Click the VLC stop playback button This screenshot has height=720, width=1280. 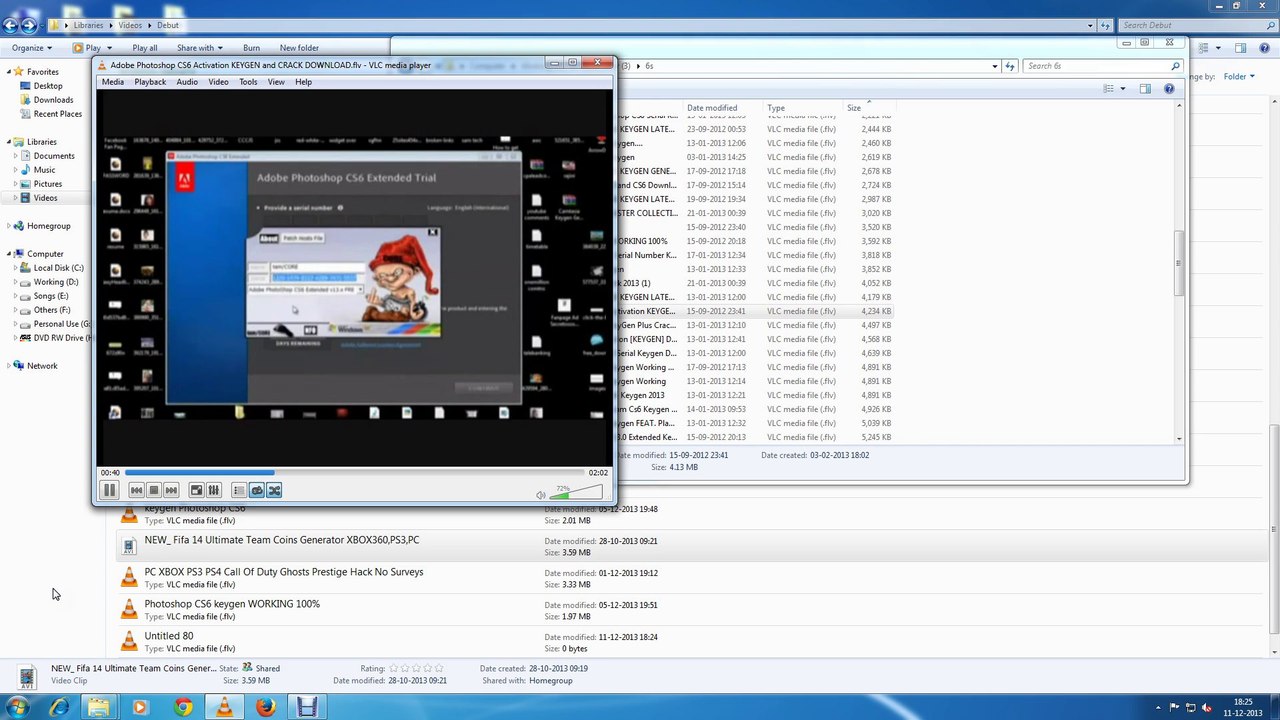(153, 490)
